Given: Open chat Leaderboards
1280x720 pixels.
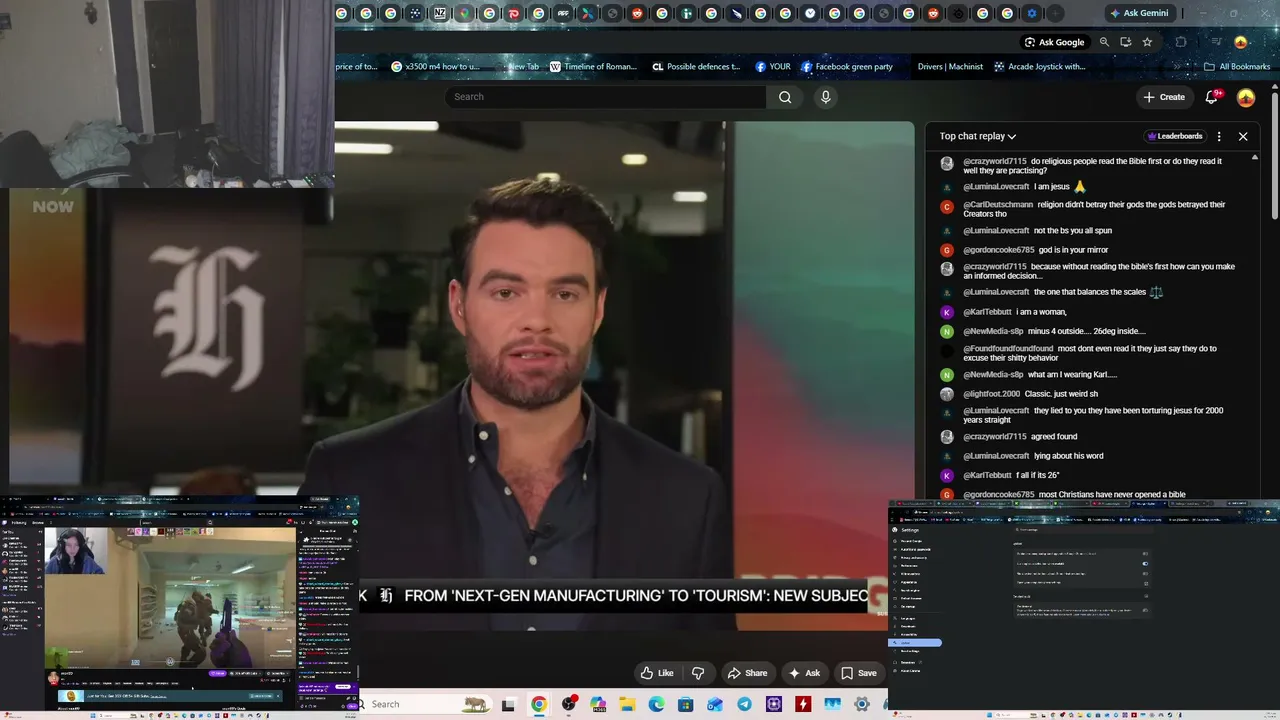Looking at the screenshot, I should pyautogui.click(x=1175, y=136).
